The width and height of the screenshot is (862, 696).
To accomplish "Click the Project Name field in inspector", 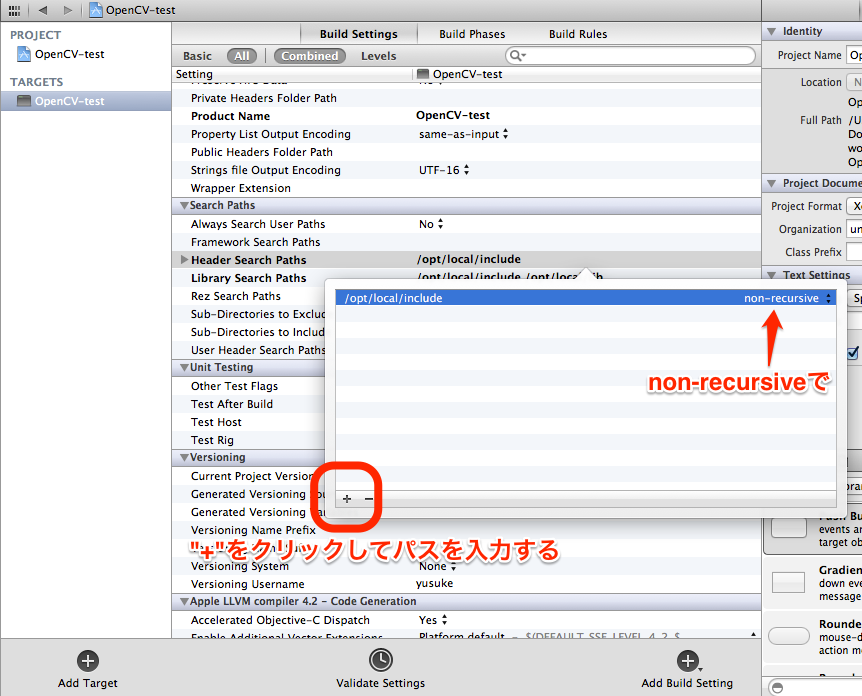I will [x=854, y=55].
